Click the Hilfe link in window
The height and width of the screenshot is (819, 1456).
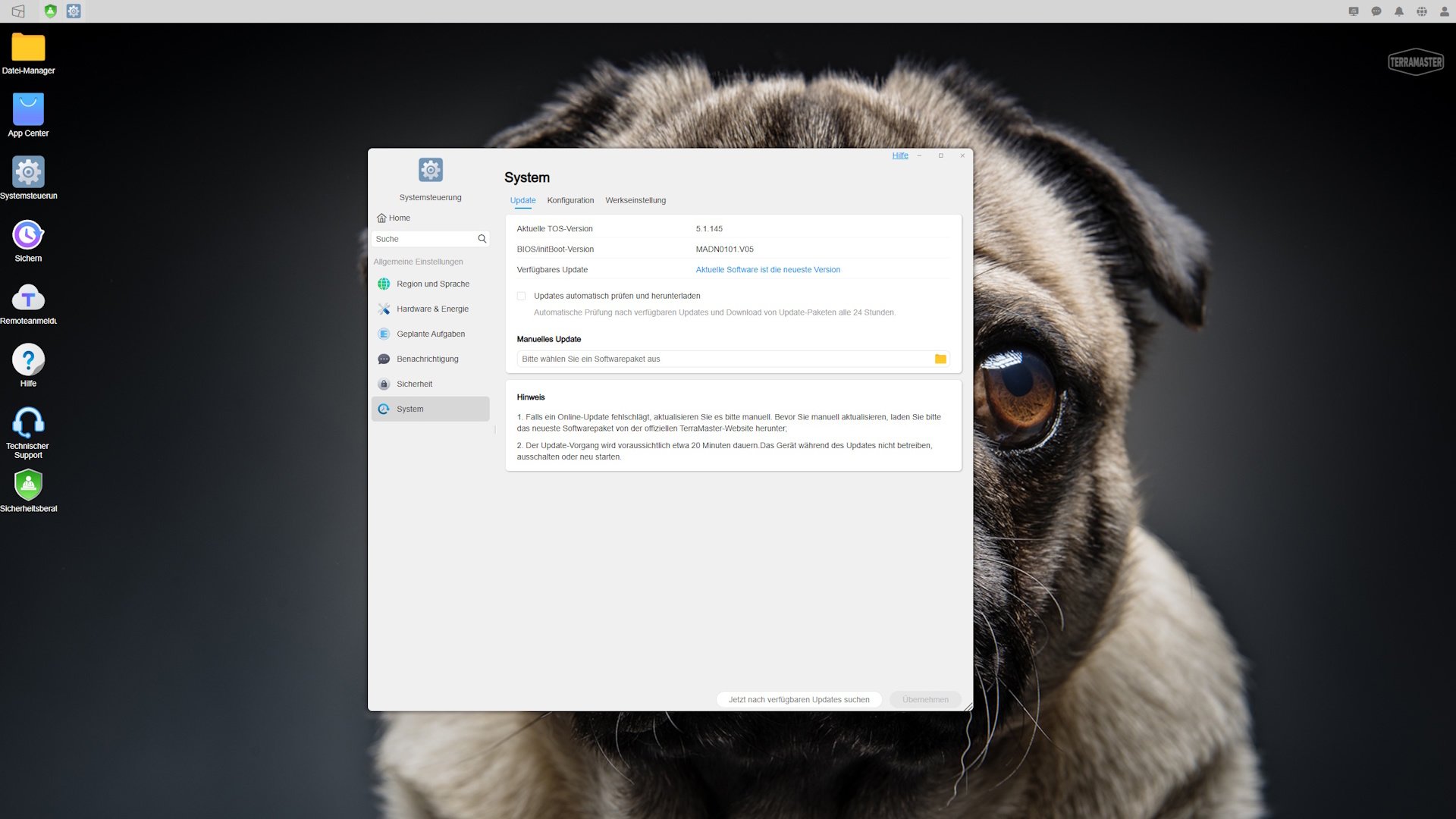click(899, 155)
